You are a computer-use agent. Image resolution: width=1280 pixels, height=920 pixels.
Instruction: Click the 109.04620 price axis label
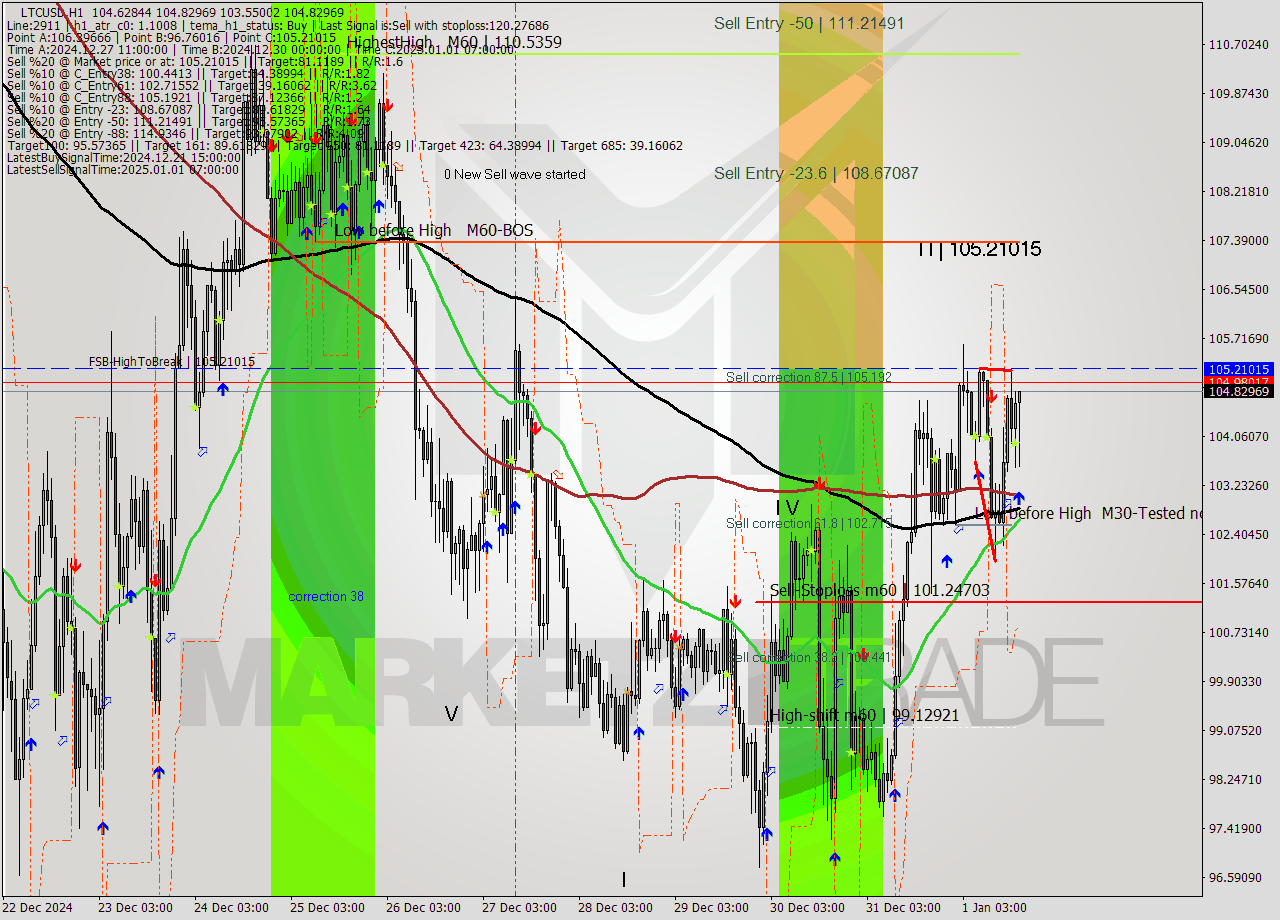pyautogui.click(x=1238, y=142)
